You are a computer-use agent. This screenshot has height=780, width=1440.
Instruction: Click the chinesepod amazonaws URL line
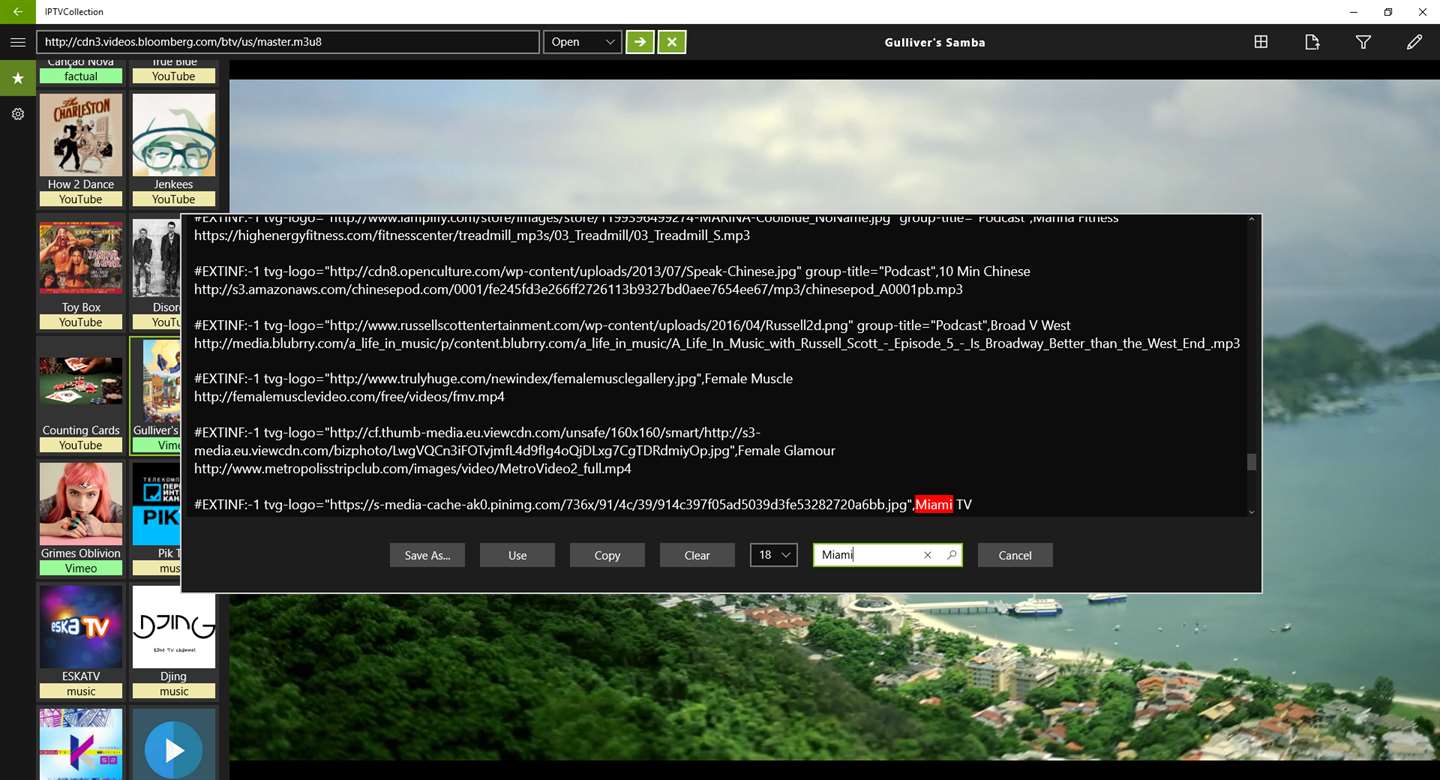578,289
